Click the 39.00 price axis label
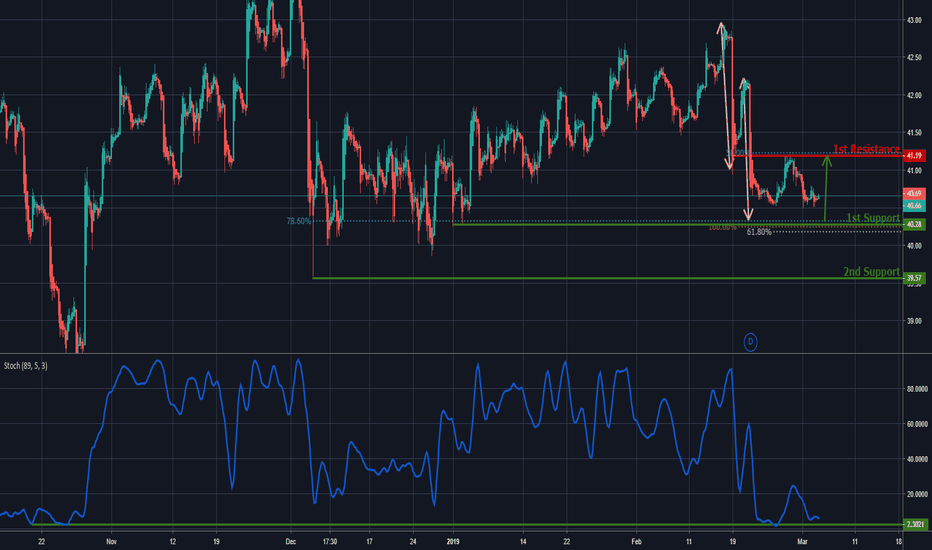Screen dimensions: 932x550 pyautogui.click(x=914, y=321)
